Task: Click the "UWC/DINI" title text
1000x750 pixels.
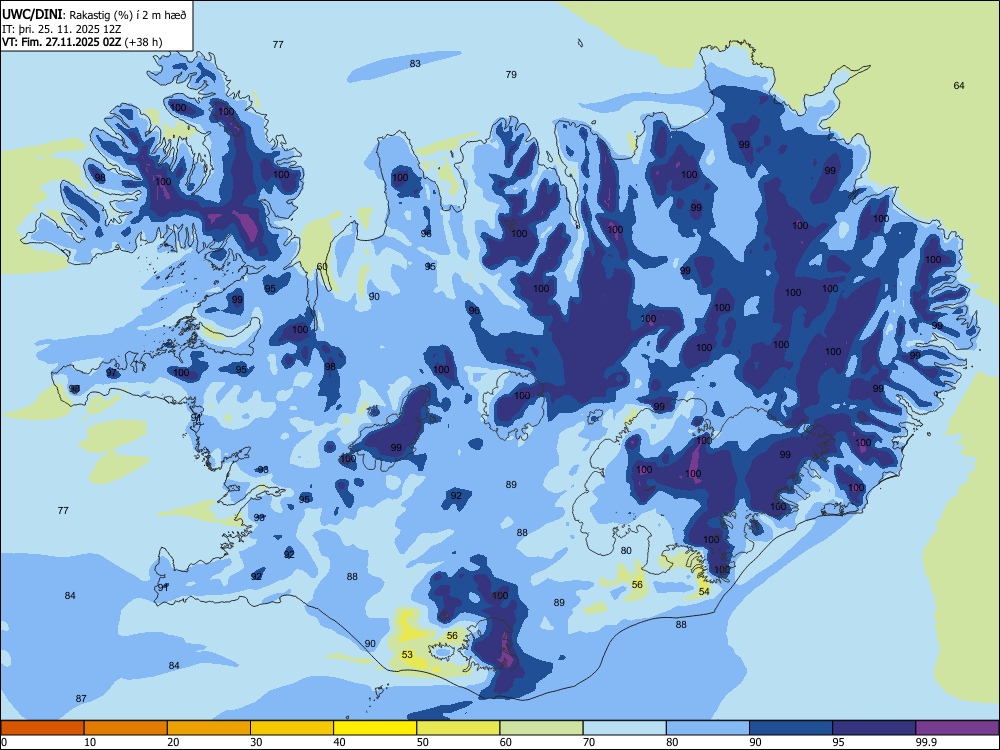Action: 33,15
